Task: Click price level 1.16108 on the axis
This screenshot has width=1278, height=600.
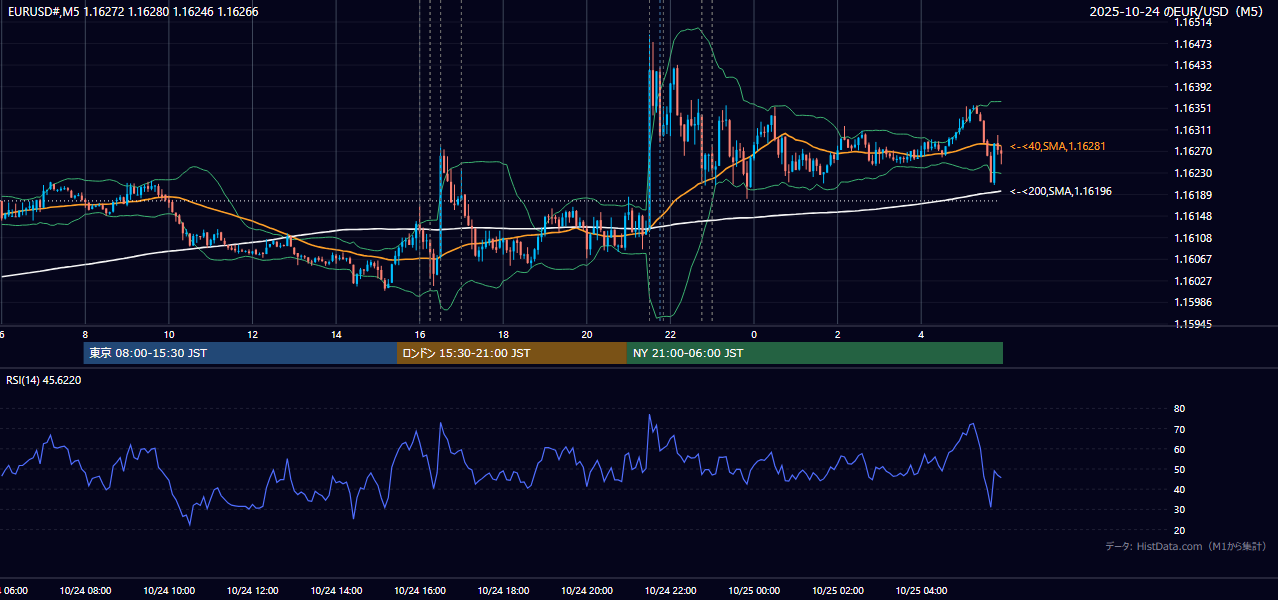Action: [1192, 238]
